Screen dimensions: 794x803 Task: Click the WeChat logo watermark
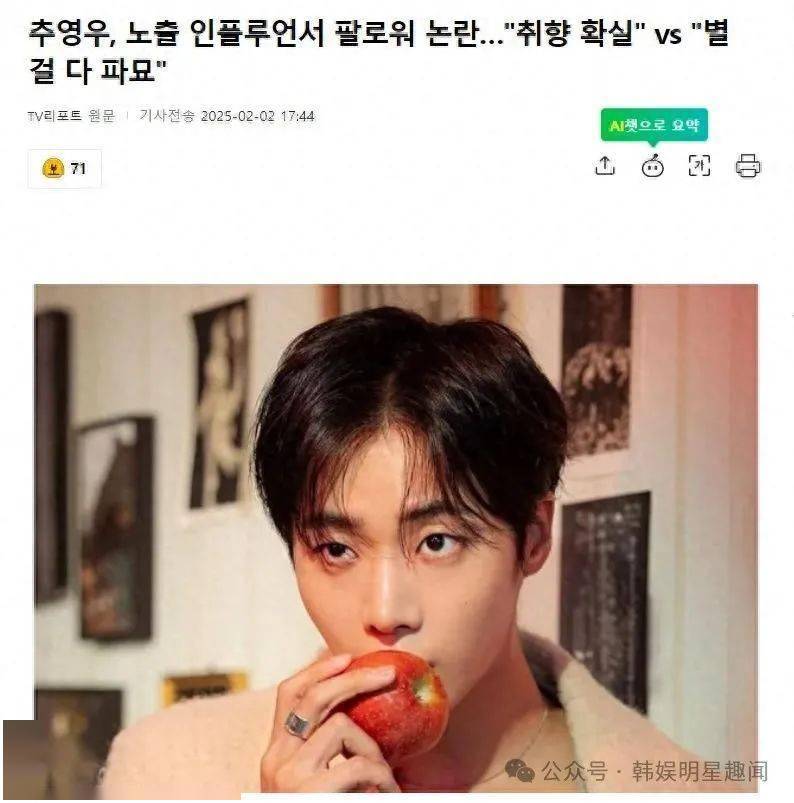click(519, 771)
